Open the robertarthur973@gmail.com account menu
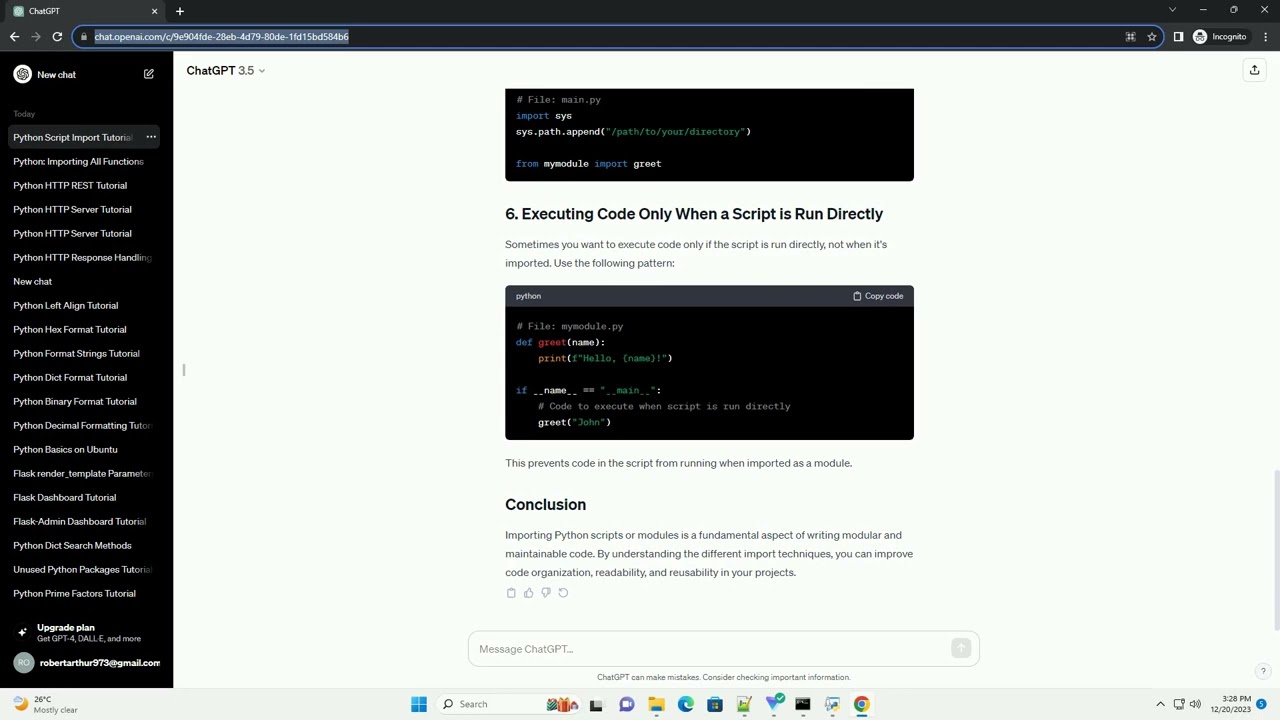This screenshot has height=720, width=1280. [86, 662]
